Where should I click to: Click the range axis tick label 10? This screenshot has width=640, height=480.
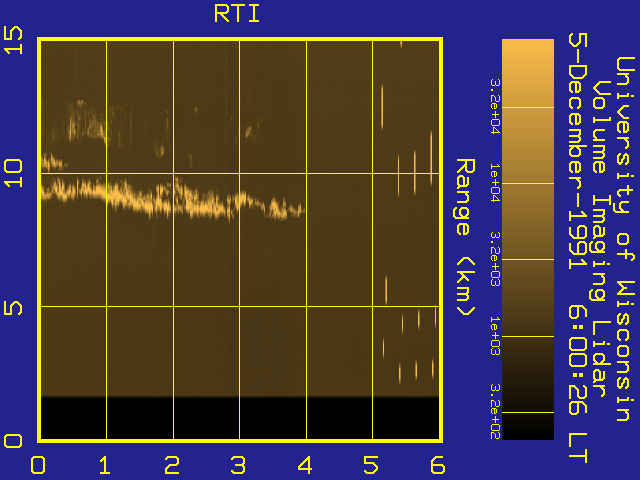click(13, 173)
